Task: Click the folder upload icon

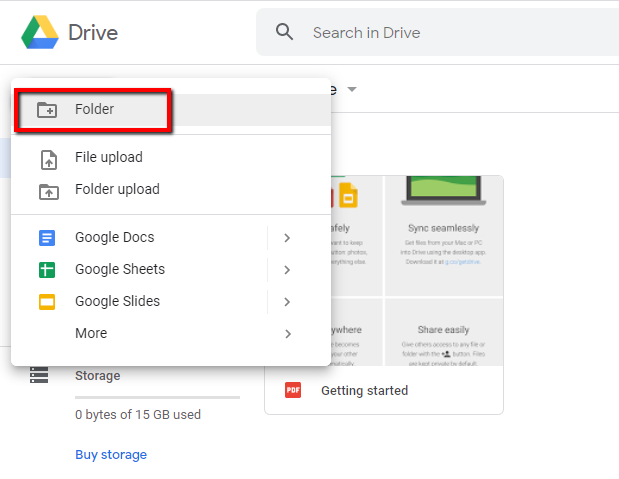Action: (x=49, y=192)
